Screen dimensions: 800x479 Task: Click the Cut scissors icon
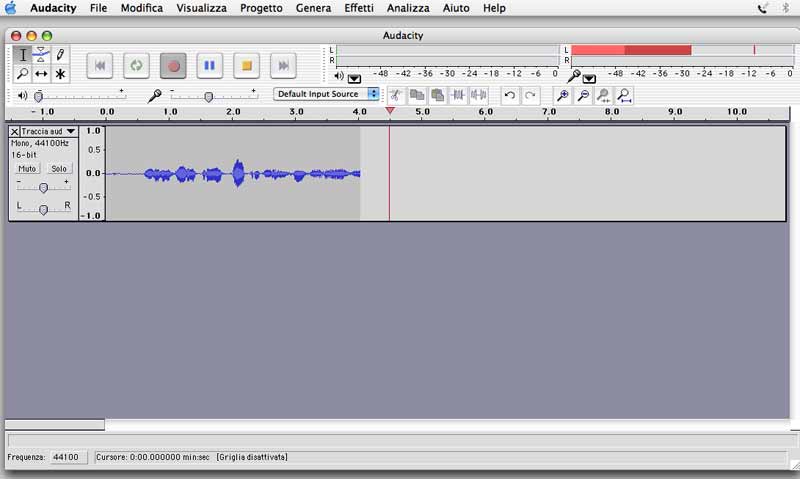click(x=395, y=95)
